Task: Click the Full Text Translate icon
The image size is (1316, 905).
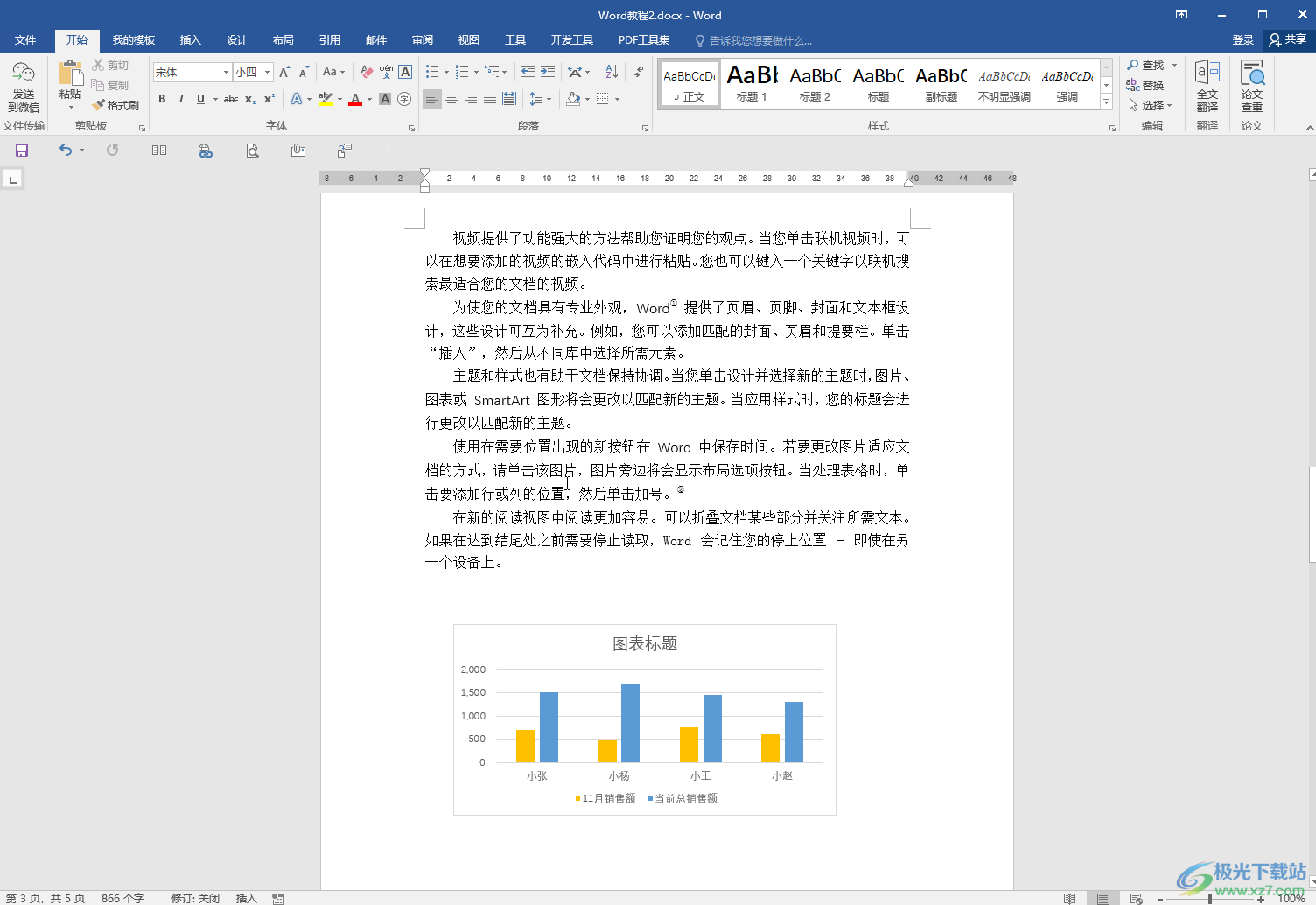Action: click(1207, 87)
